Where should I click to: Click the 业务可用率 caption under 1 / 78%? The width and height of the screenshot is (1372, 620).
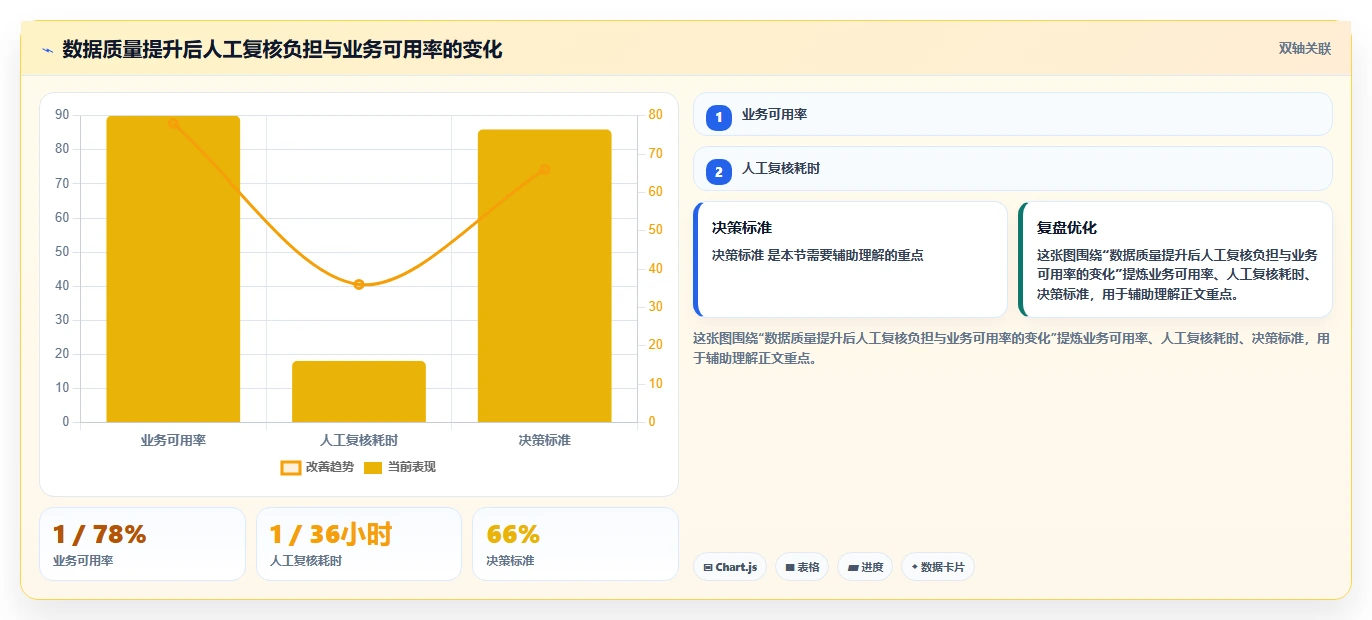pyautogui.click(x=83, y=561)
